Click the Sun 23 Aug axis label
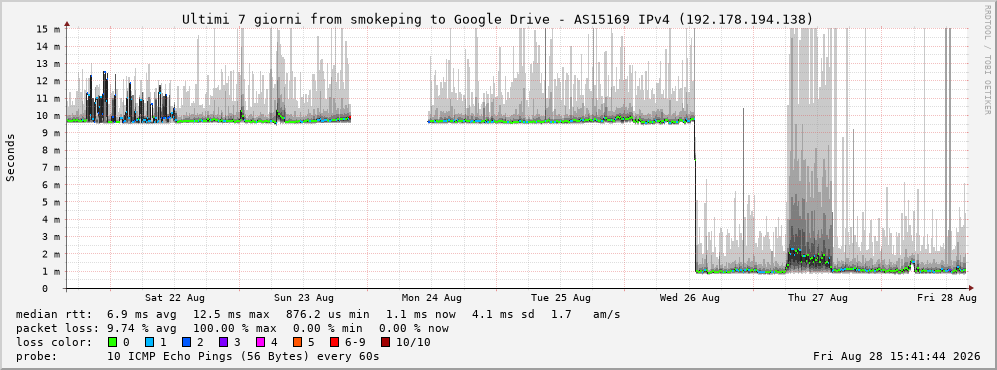The image size is (997, 370). point(304,298)
